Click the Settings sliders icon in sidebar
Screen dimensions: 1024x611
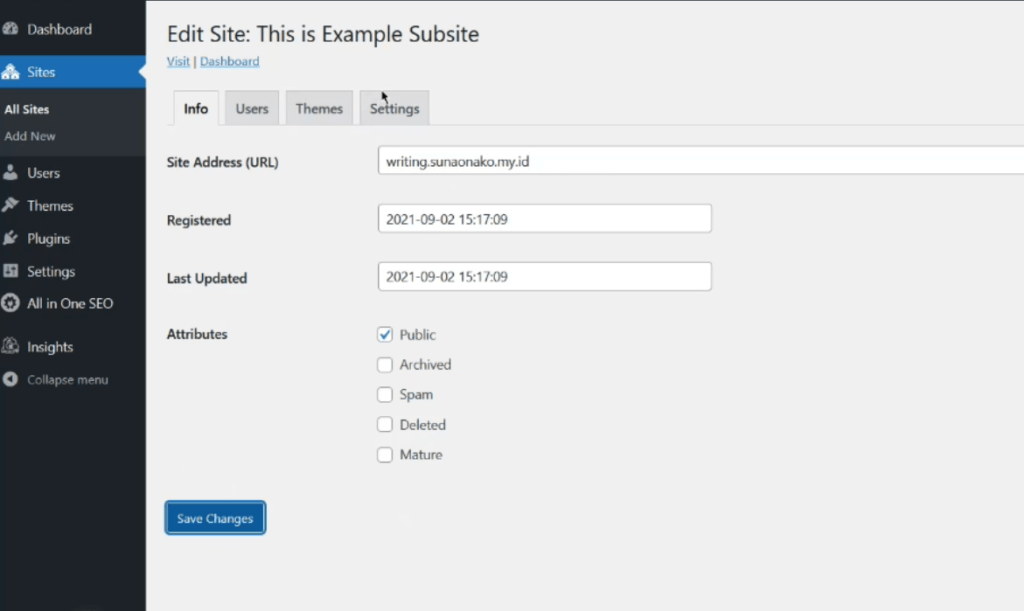[11, 271]
